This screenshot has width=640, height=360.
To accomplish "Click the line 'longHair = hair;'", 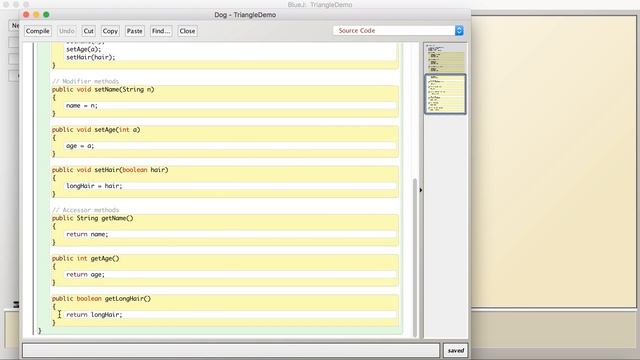I will click(x=94, y=186).
